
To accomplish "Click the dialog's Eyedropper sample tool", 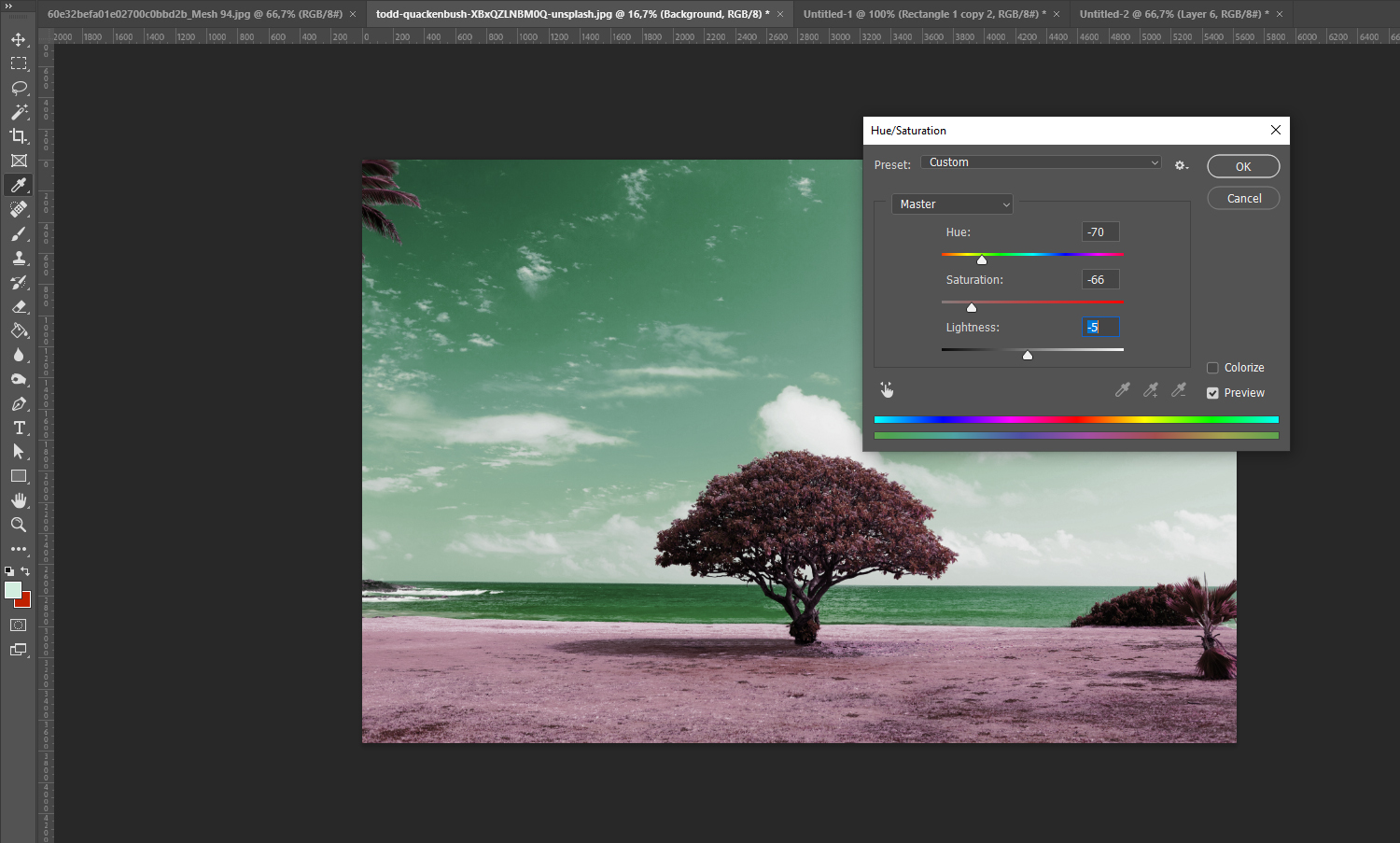I will pos(1123,390).
